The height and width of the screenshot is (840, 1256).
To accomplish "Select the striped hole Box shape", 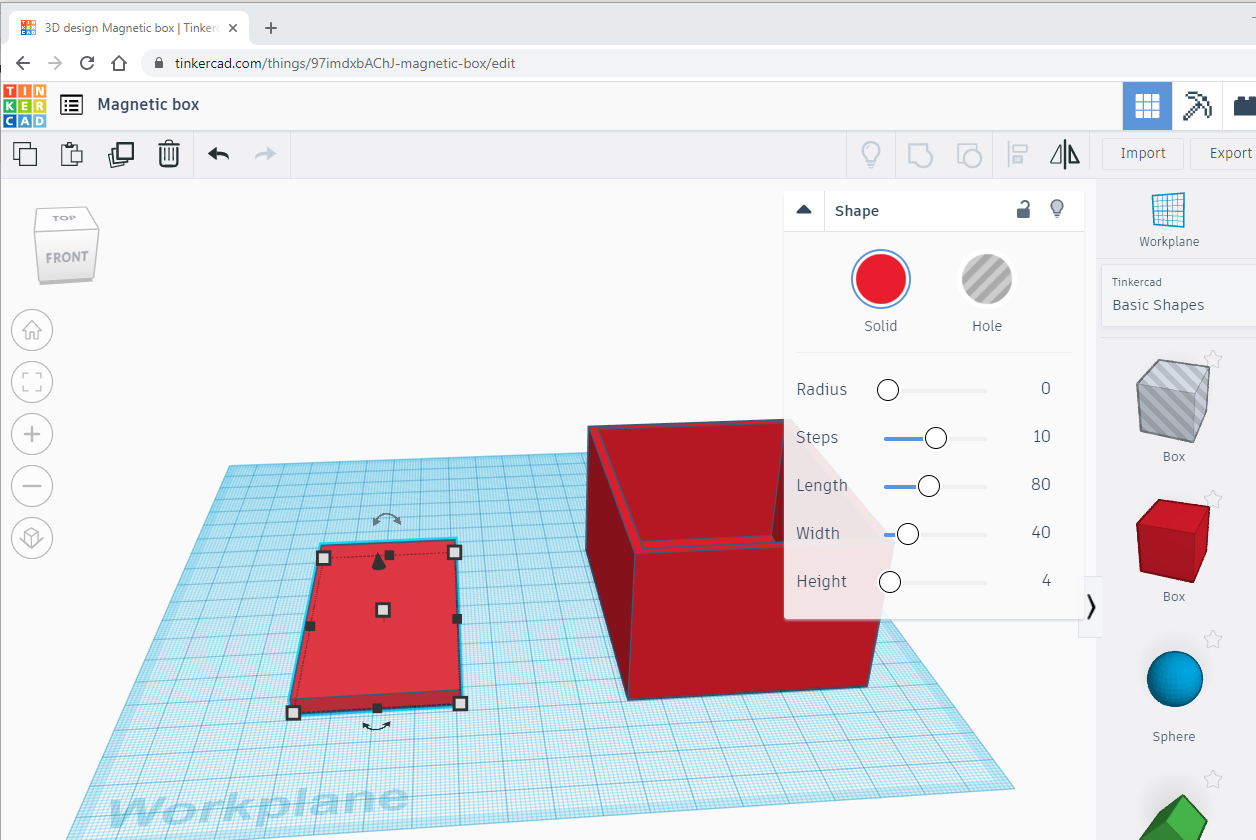I will click(x=1173, y=401).
